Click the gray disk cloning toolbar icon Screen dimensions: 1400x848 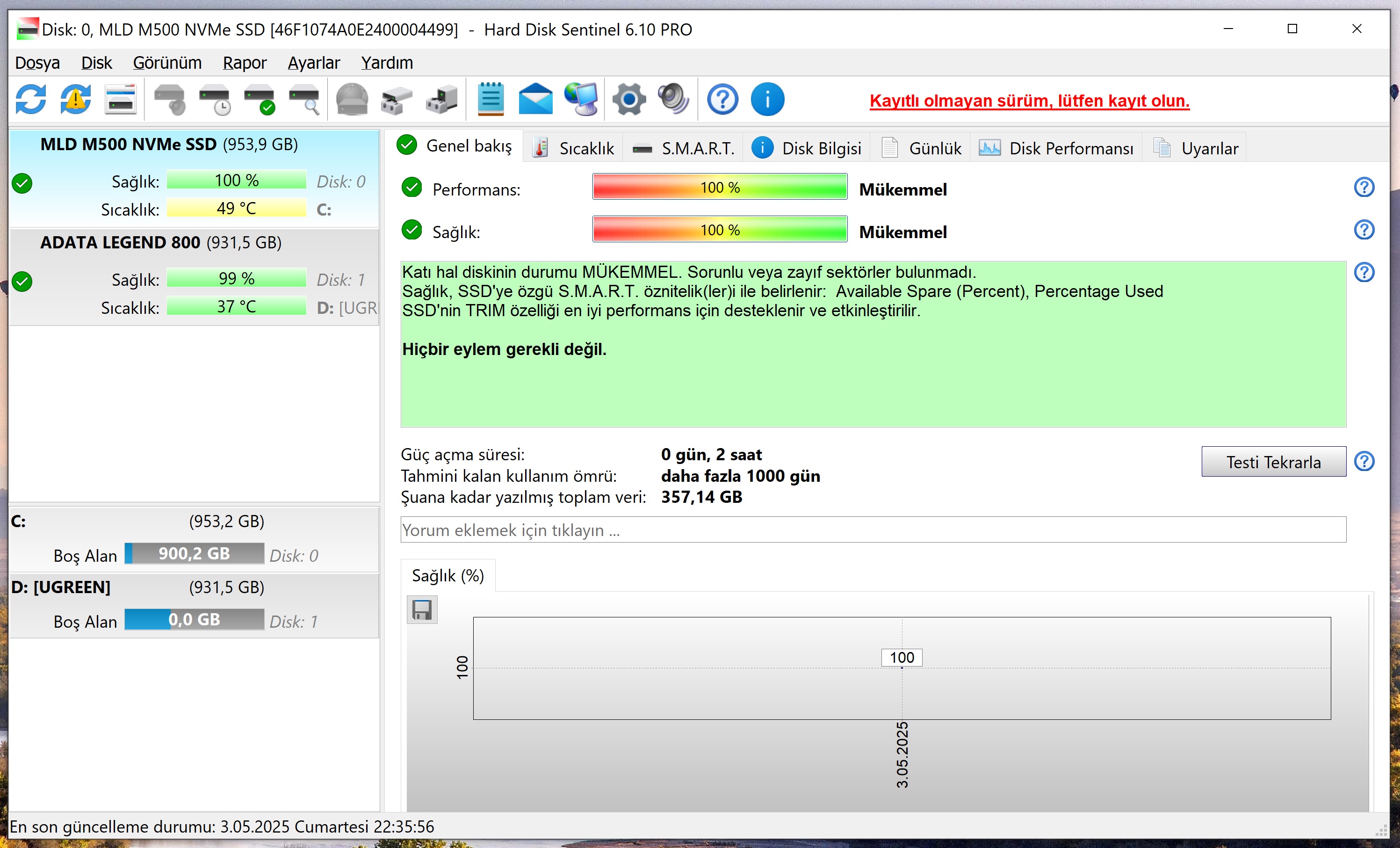tap(396, 100)
